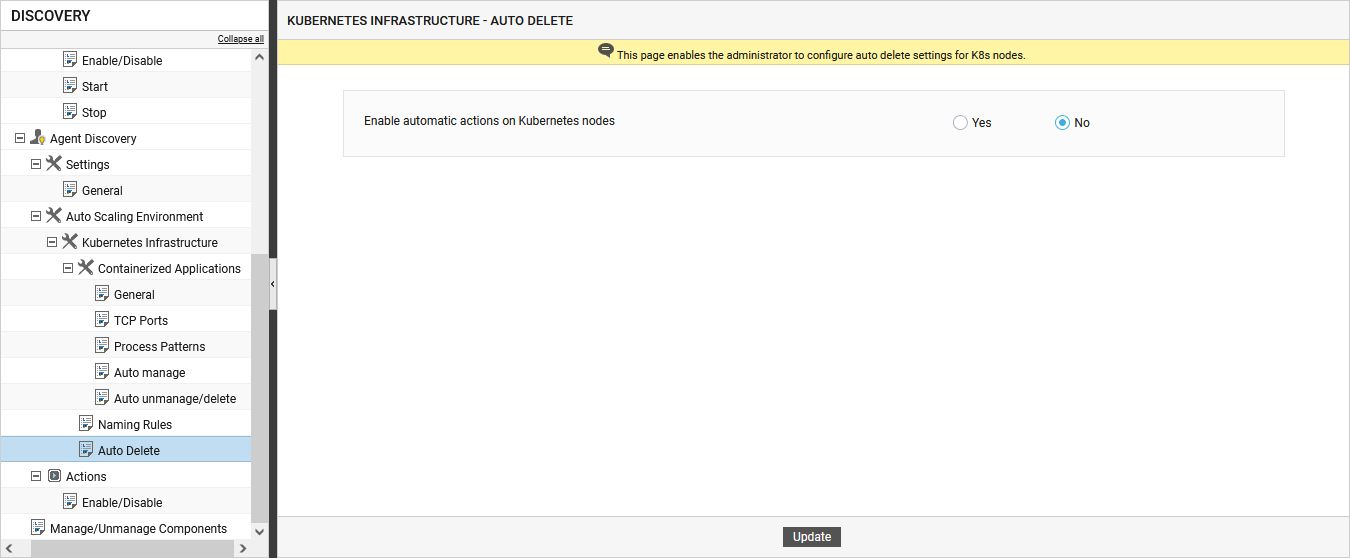The height and width of the screenshot is (558, 1350).
Task: Select the No radio button
Action: (x=1062, y=123)
